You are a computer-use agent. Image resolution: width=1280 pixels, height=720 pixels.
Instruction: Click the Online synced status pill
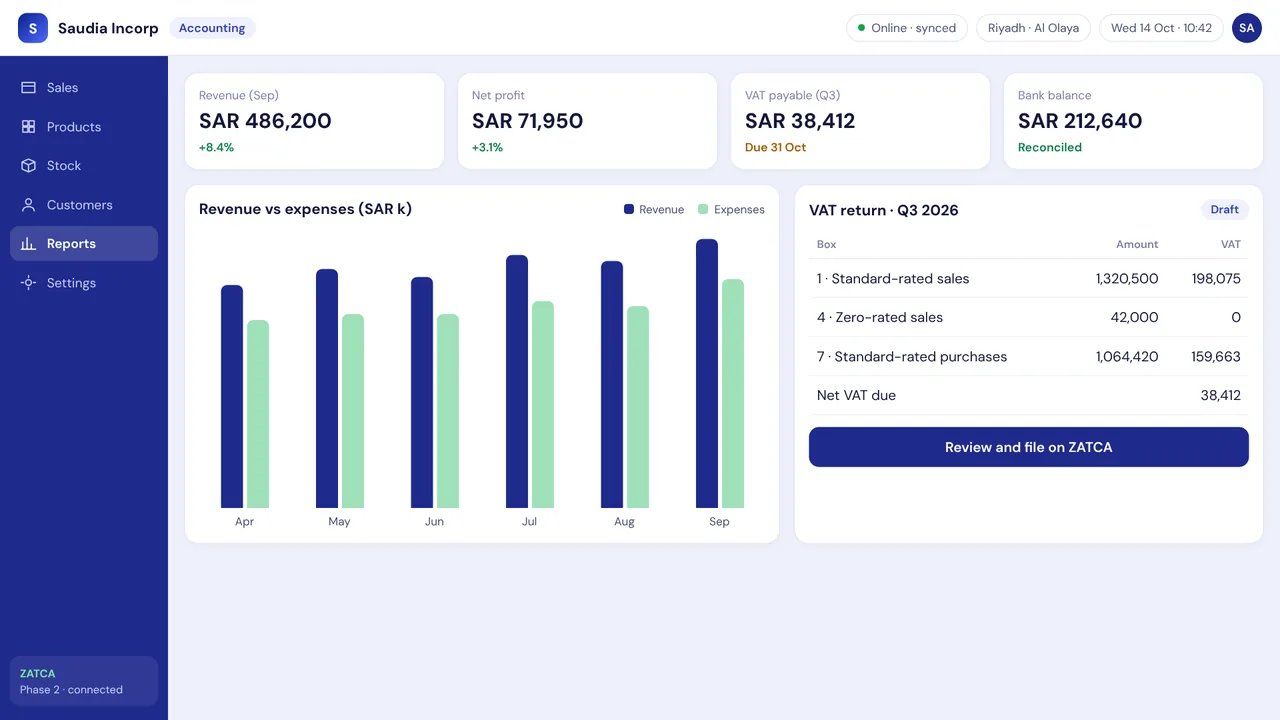click(x=907, y=28)
